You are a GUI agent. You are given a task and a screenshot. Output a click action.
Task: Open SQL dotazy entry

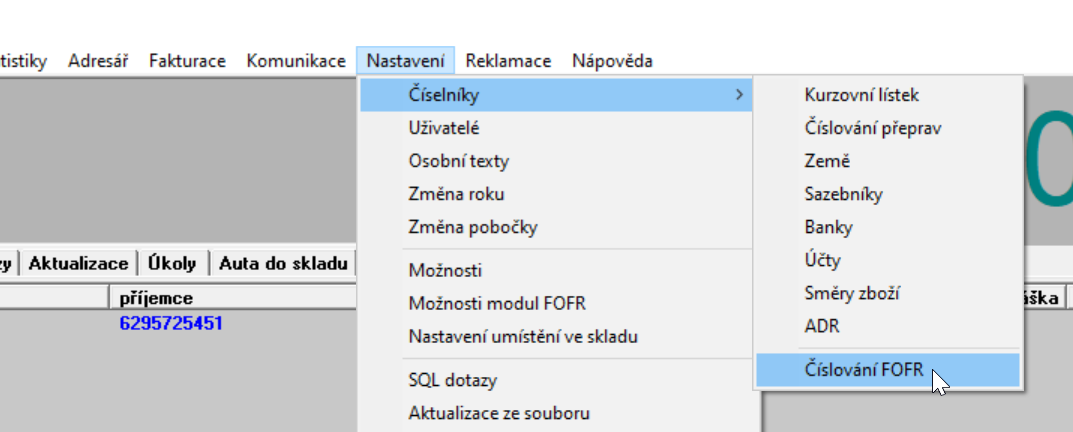point(452,380)
